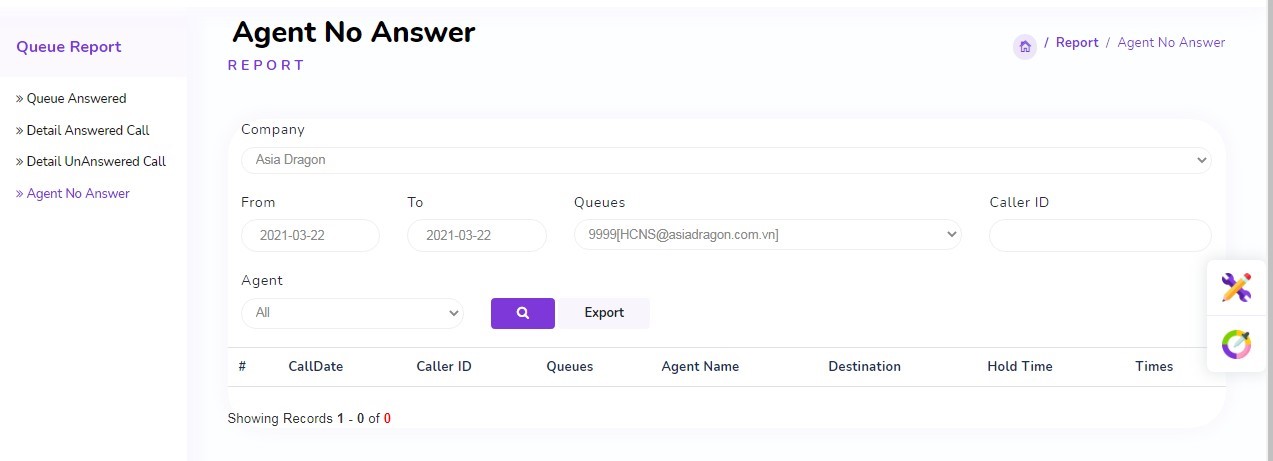The image size is (1273, 461).
Task: Select Agent No Answer sidebar item
Action: tap(78, 194)
